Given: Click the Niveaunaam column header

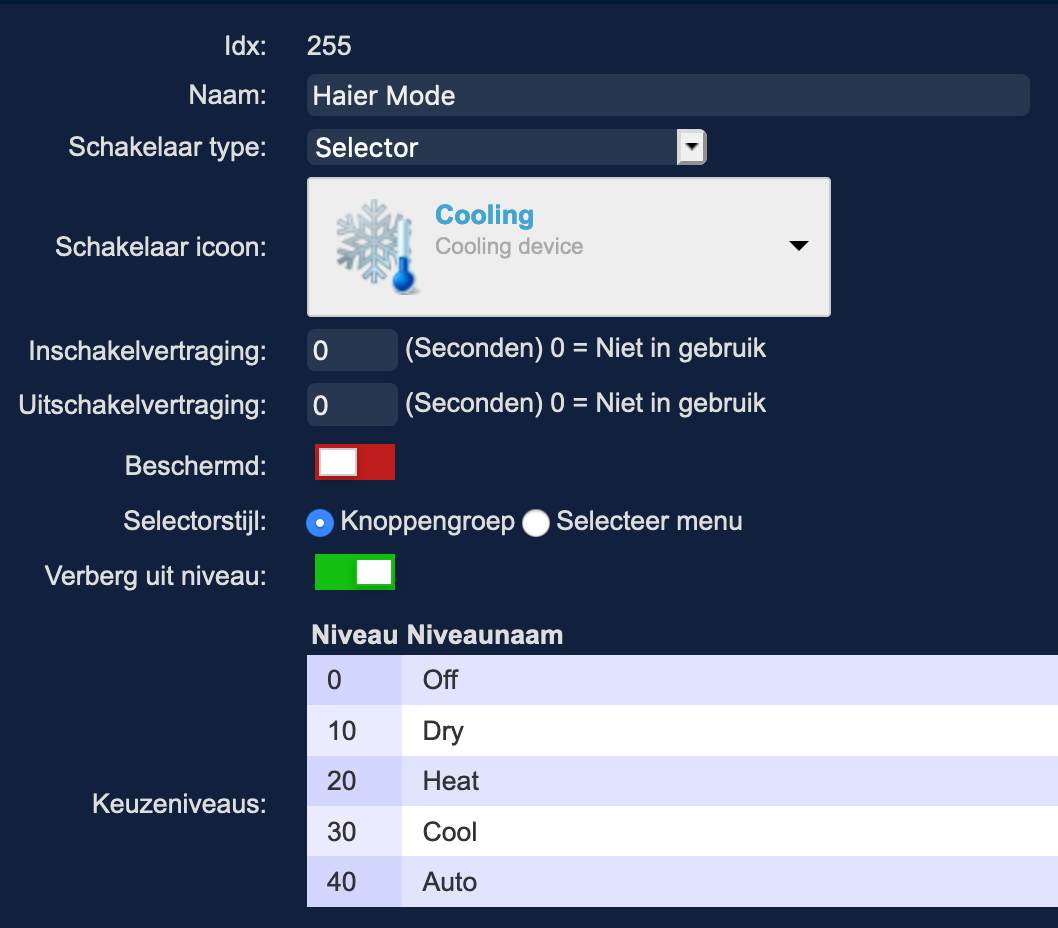Looking at the screenshot, I should pyautogui.click(x=485, y=635).
